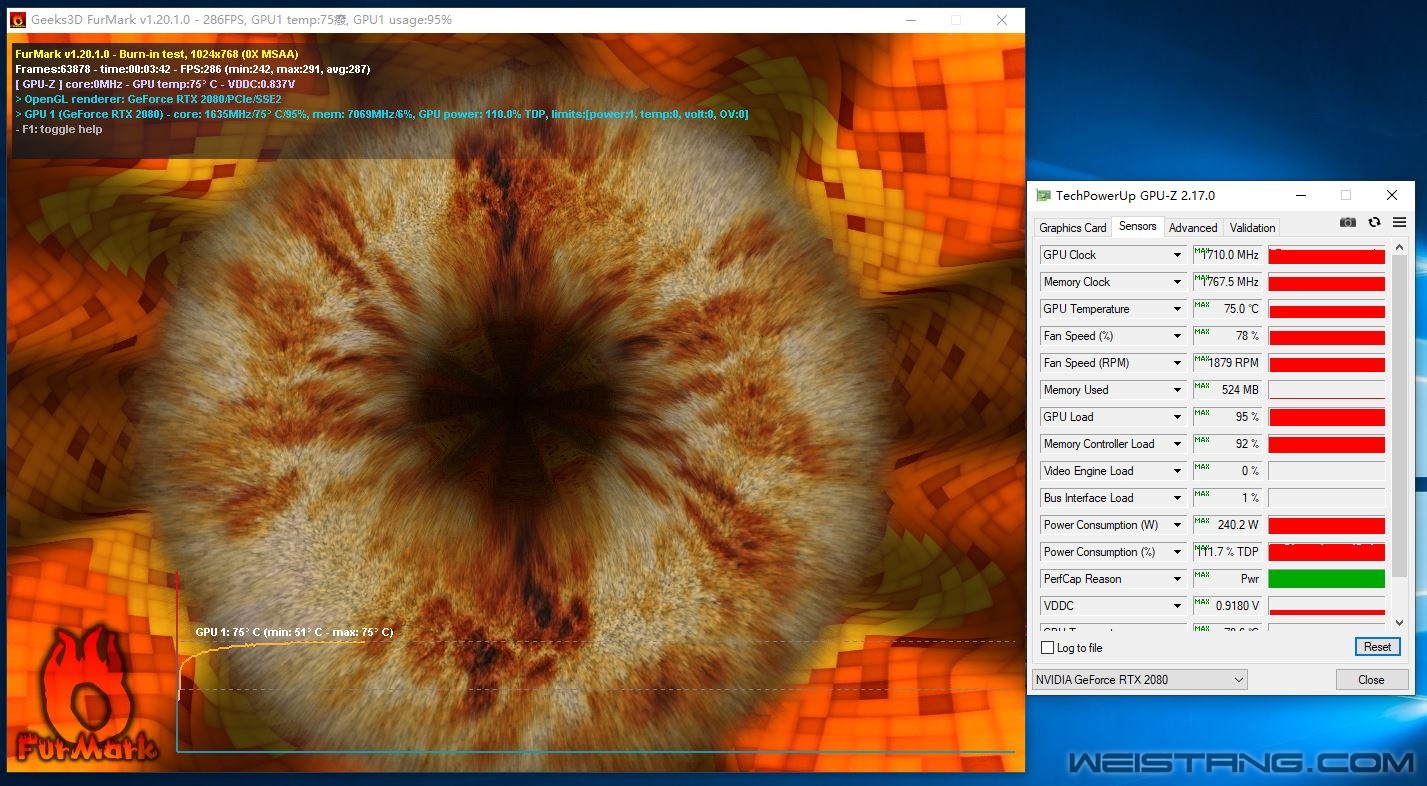Click the 240.2 W power value
Screen dimensions: 1427x786
pyautogui.click(x=1228, y=525)
